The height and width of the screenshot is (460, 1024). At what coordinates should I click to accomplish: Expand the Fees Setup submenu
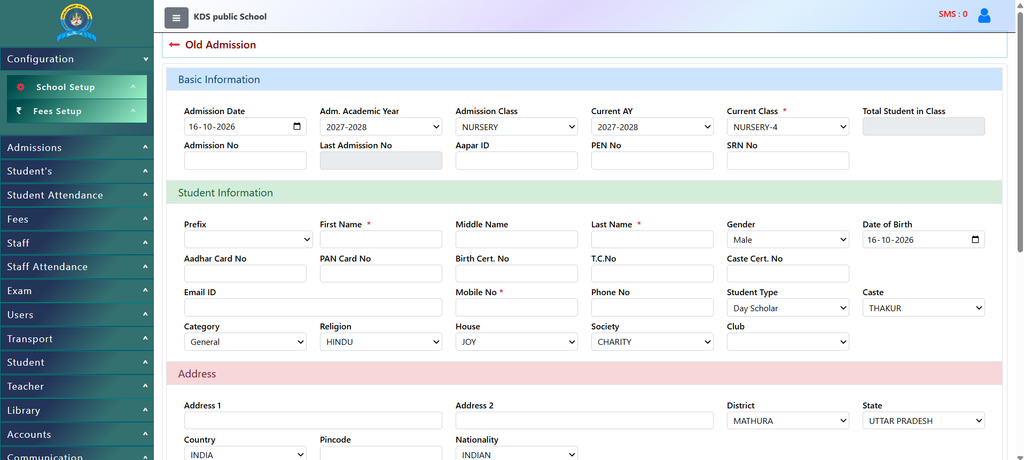(77, 111)
